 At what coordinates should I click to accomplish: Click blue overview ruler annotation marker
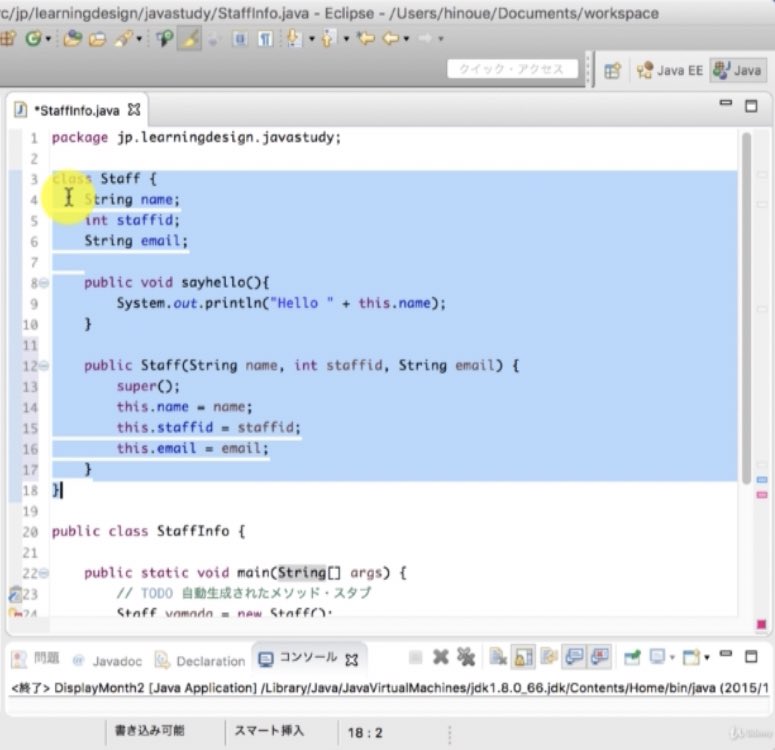pyautogui.click(x=762, y=480)
